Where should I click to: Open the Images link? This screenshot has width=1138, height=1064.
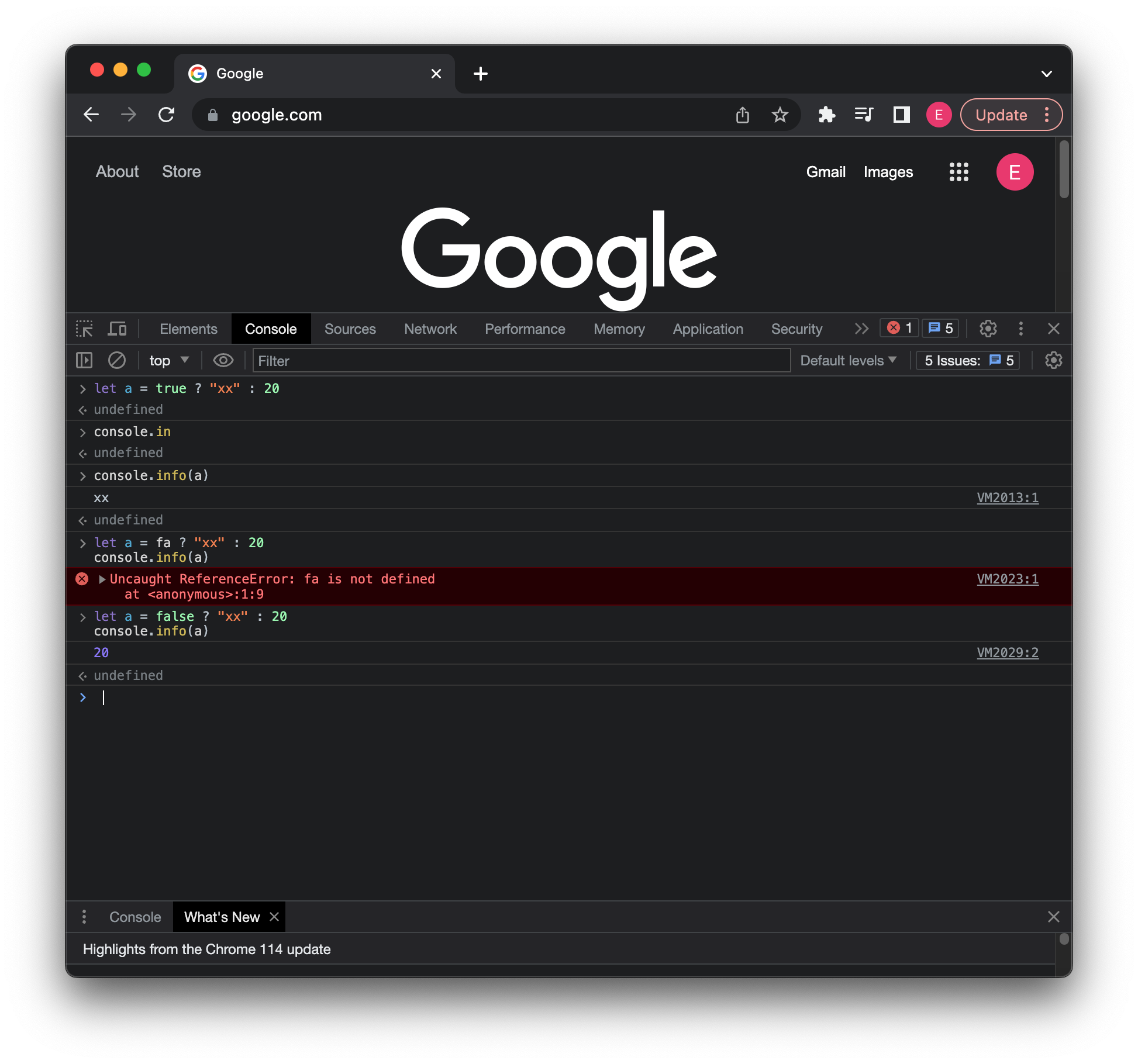pyautogui.click(x=888, y=172)
